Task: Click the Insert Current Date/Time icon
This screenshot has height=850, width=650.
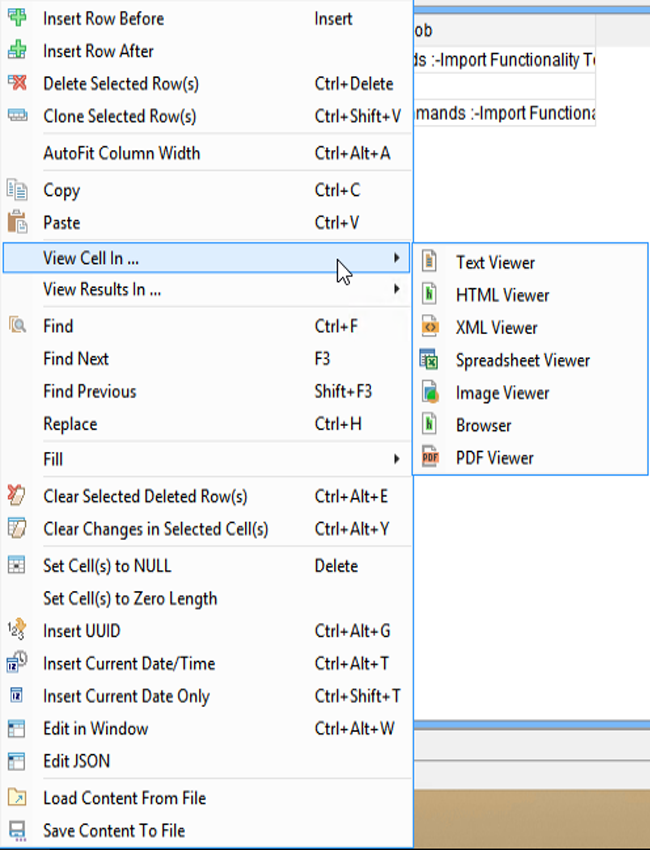Action: [x=17, y=663]
